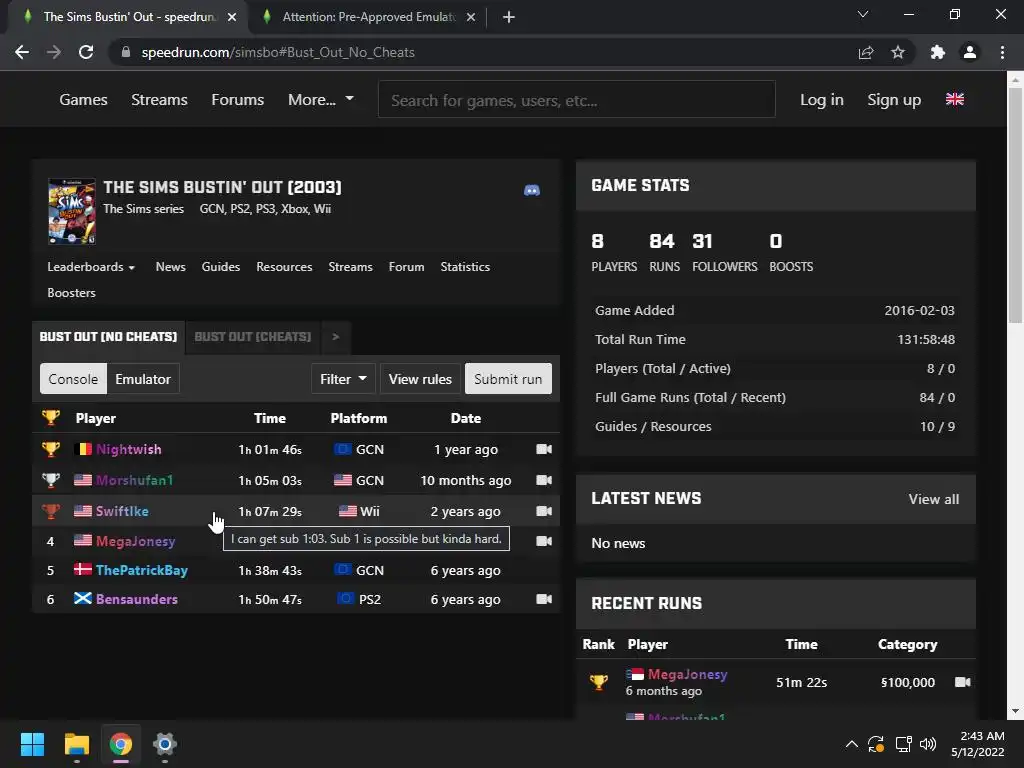
Task: Open a new tab with plus icon
Action: click(509, 17)
